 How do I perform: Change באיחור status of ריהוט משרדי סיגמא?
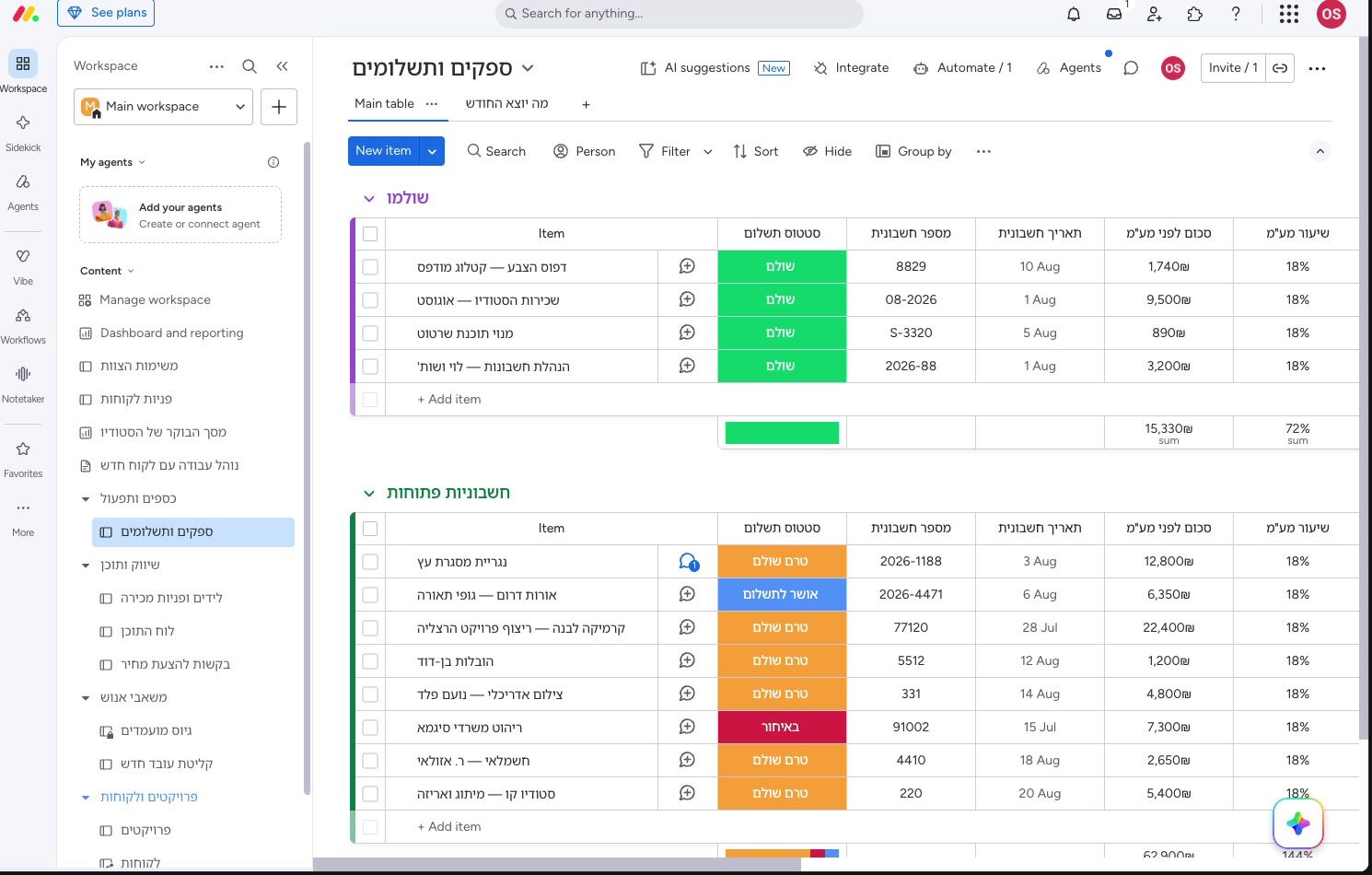(x=782, y=728)
